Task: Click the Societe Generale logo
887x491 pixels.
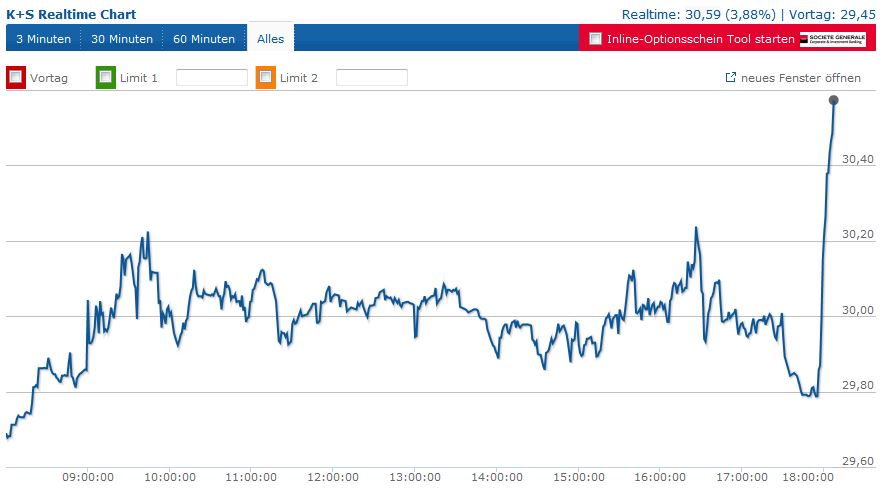Action: point(838,39)
